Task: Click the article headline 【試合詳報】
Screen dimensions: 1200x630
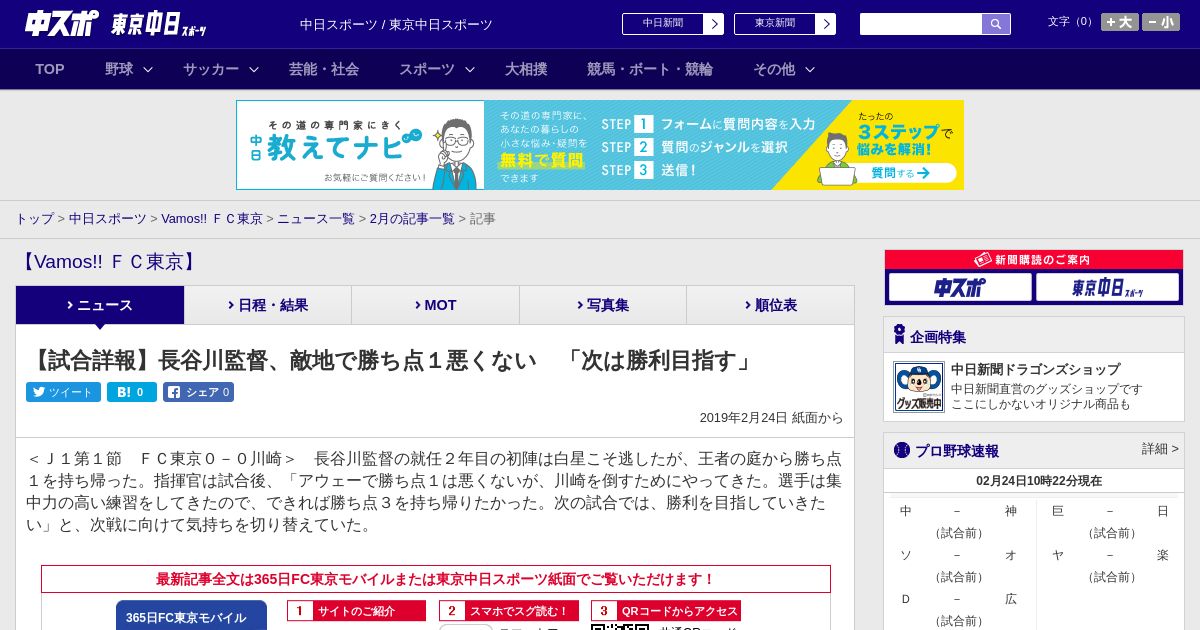Action: click(390, 360)
